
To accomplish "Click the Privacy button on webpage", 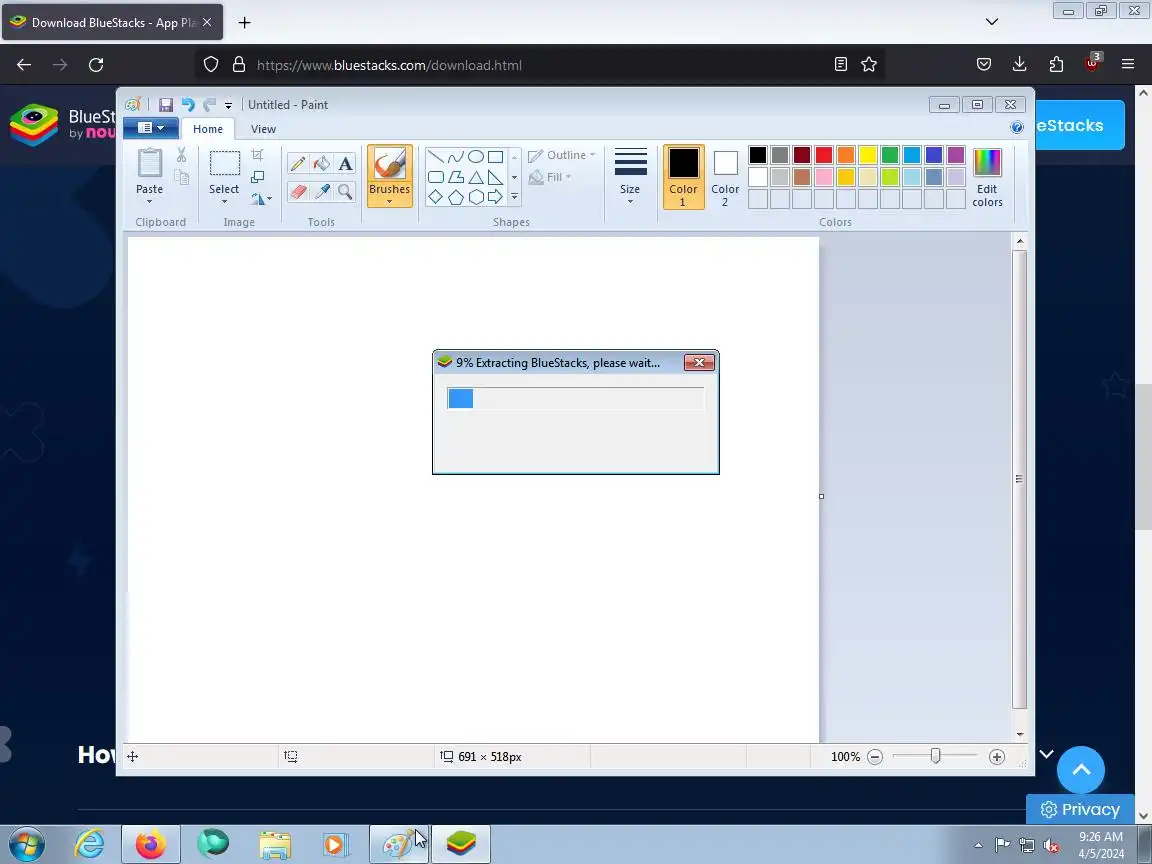I will 1081,809.
